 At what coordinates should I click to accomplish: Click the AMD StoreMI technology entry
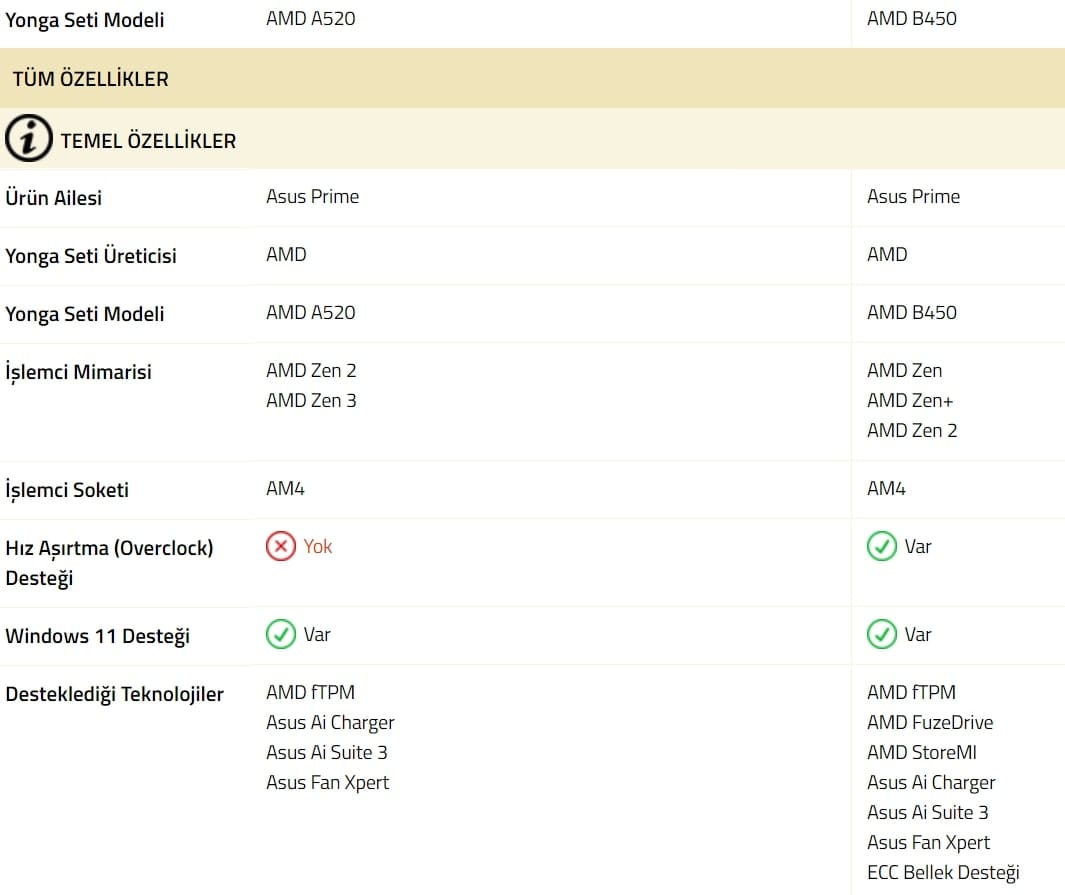coord(922,752)
